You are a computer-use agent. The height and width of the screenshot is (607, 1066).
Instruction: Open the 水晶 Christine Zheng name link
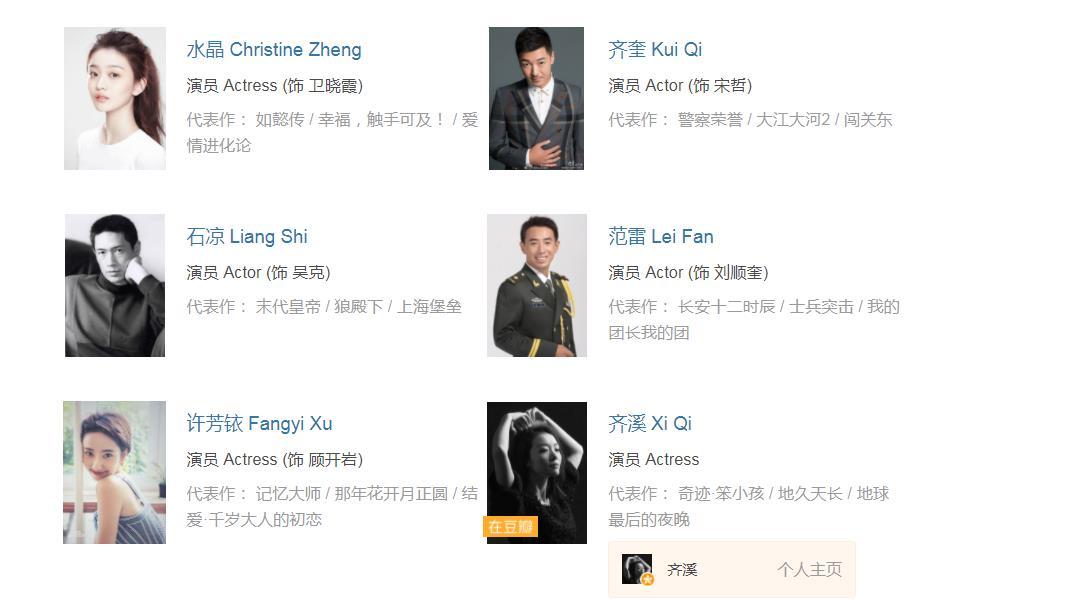tap(274, 50)
